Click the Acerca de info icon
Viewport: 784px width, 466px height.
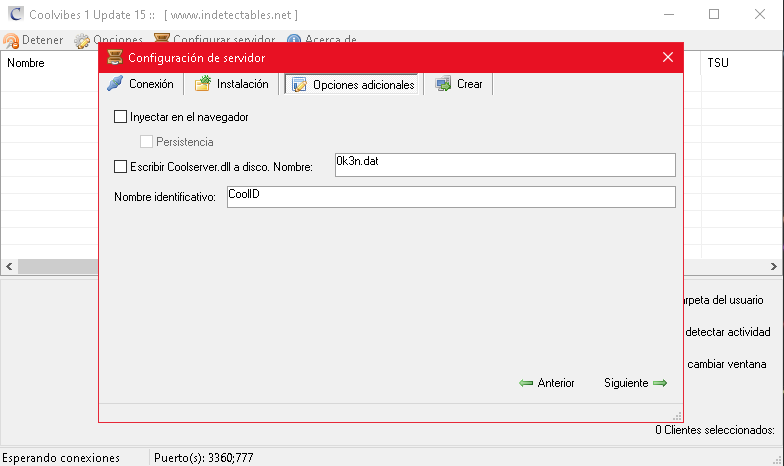click(x=294, y=40)
